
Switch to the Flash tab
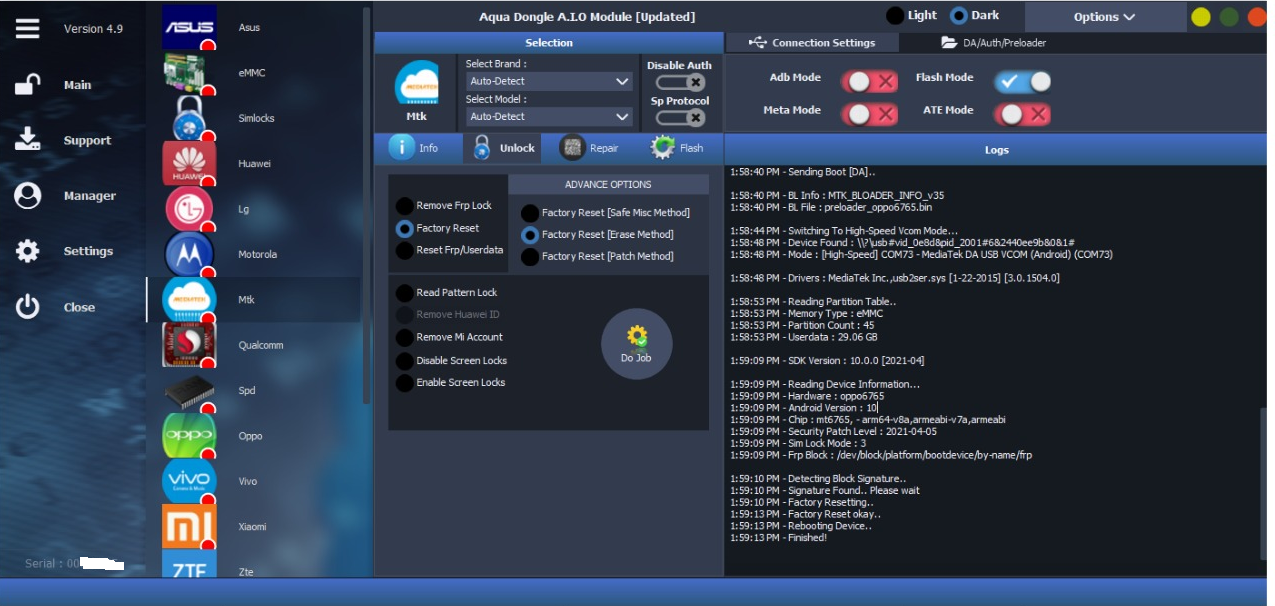pyautogui.click(x=678, y=148)
